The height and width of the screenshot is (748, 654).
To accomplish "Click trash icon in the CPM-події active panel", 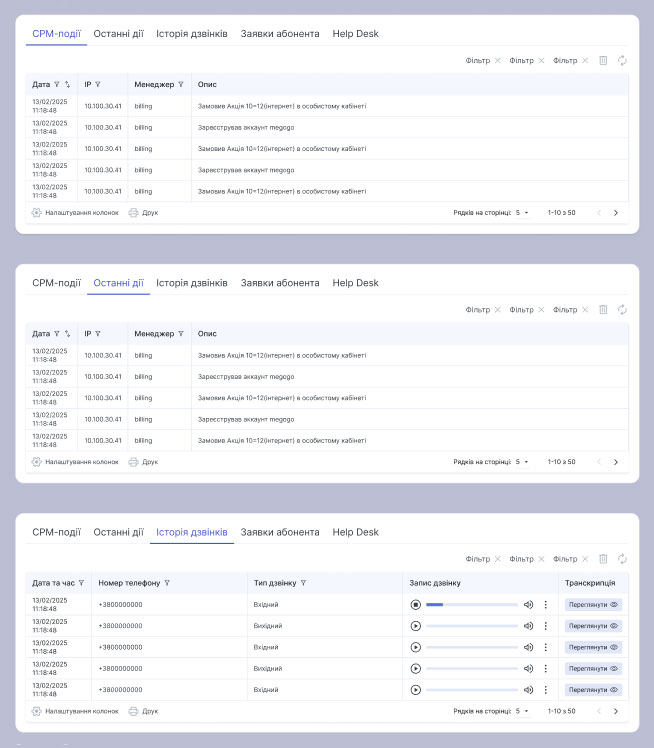I will [603, 61].
